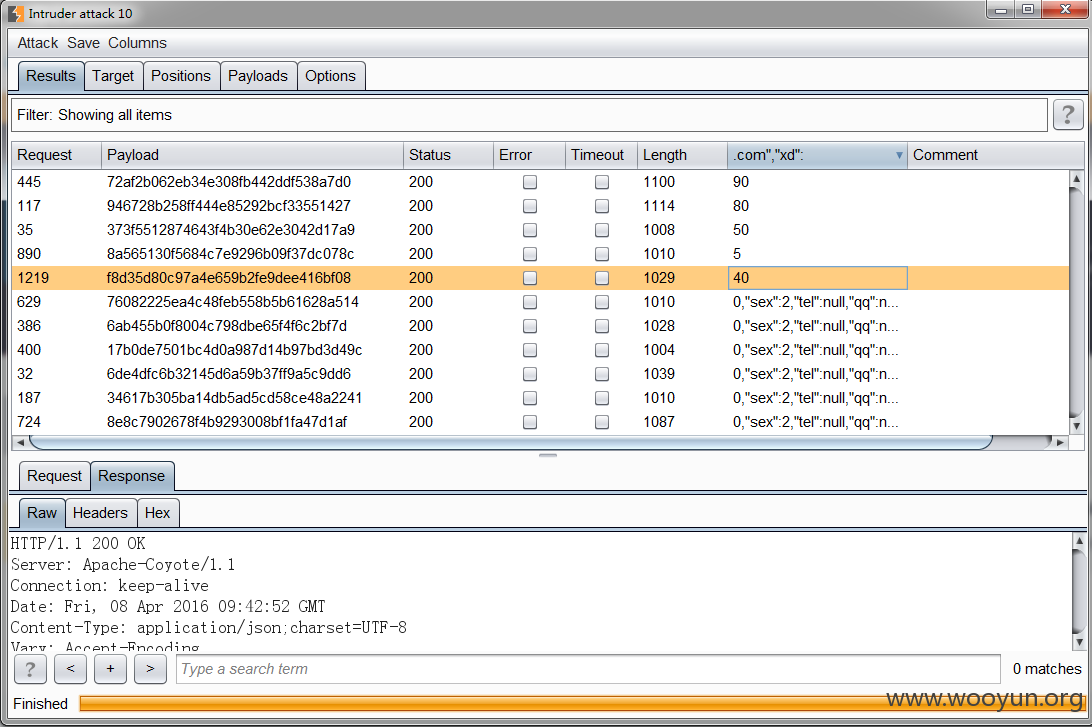This screenshot has height=727, width=1092.
Task: Sort by Comment column header
Action: 995,155
